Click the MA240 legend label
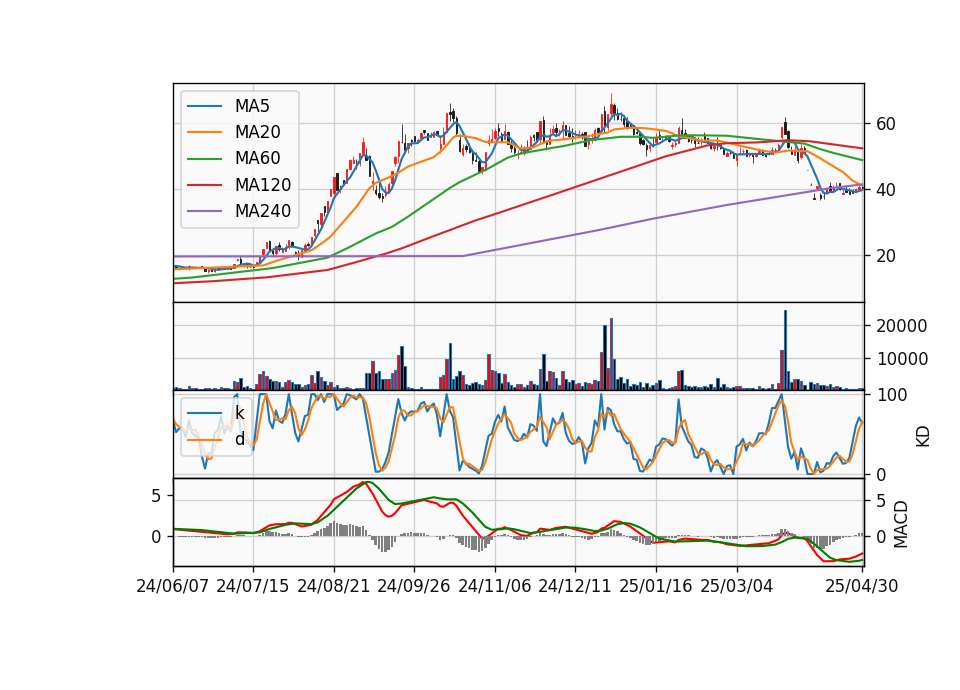The height and width of the screenshot is (690, 960). coord(263,211)
